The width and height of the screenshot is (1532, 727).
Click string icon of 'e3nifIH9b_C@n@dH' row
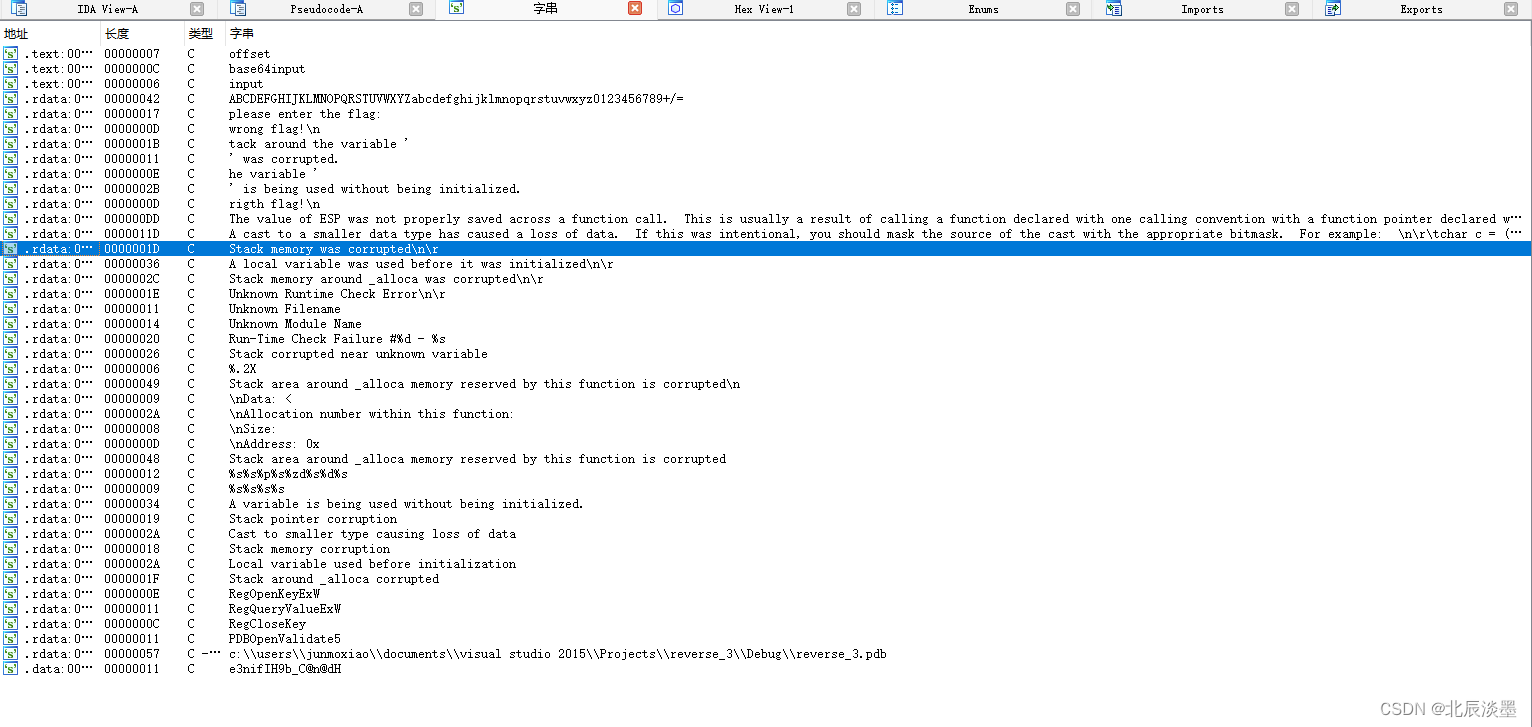[11, 669]
